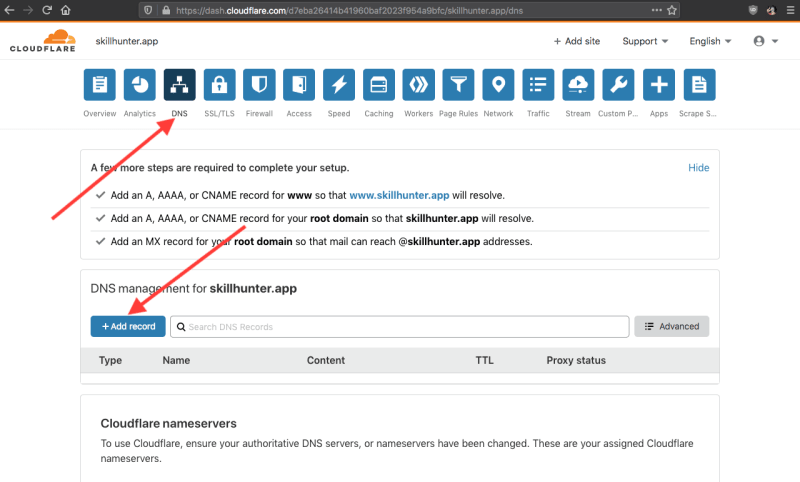Open the Custom Pages wrench icon
The image size is (800, 482).
618,85
